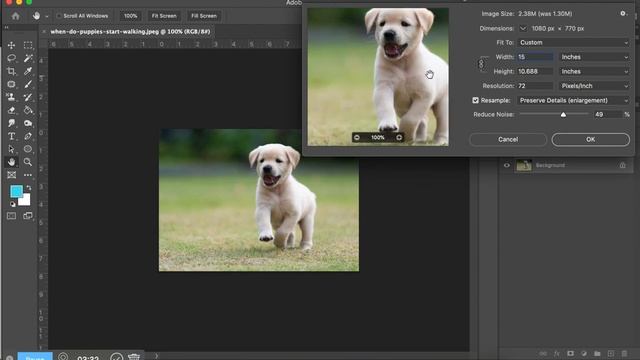Click the Width input field
Screen dimensions: 640x360
[535, 57]
